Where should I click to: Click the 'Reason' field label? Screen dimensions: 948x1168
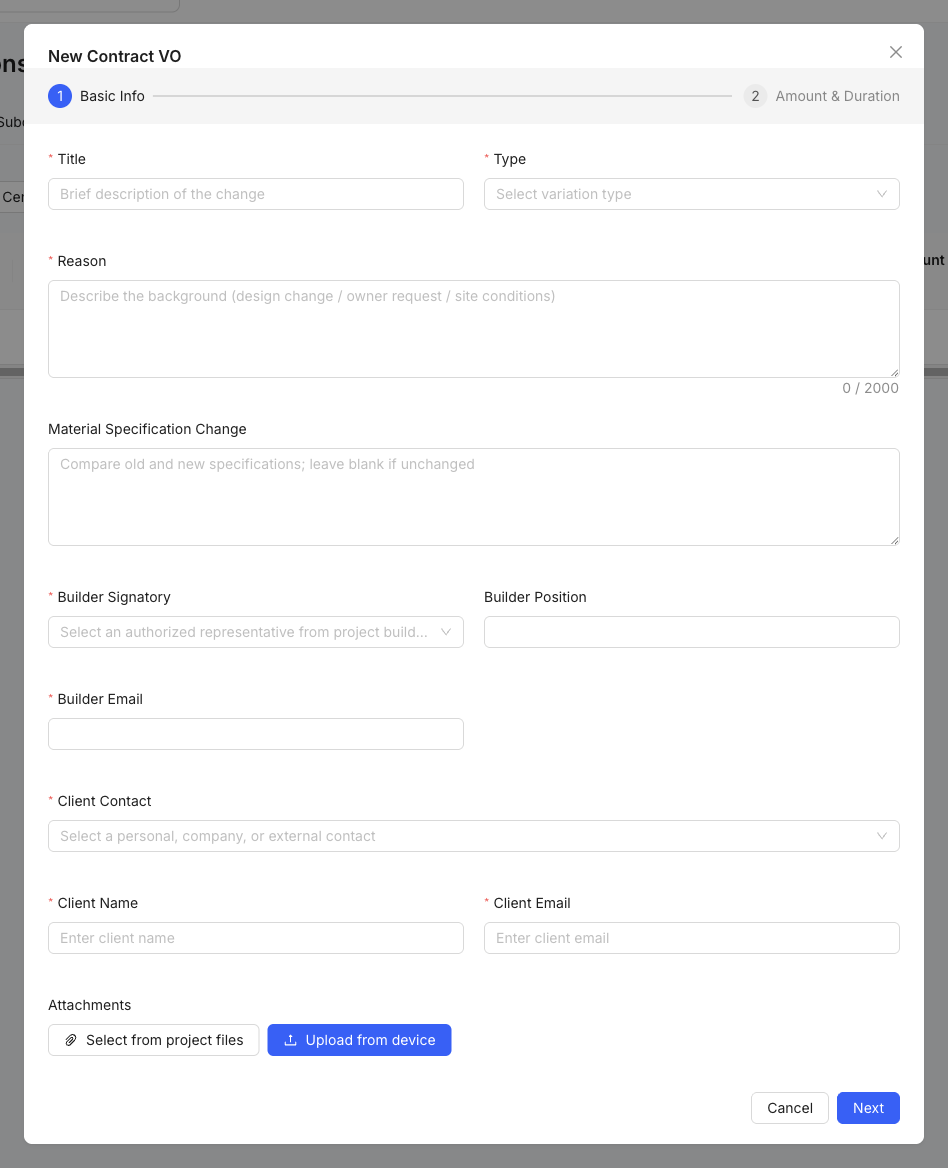click(x=82, y=261)
